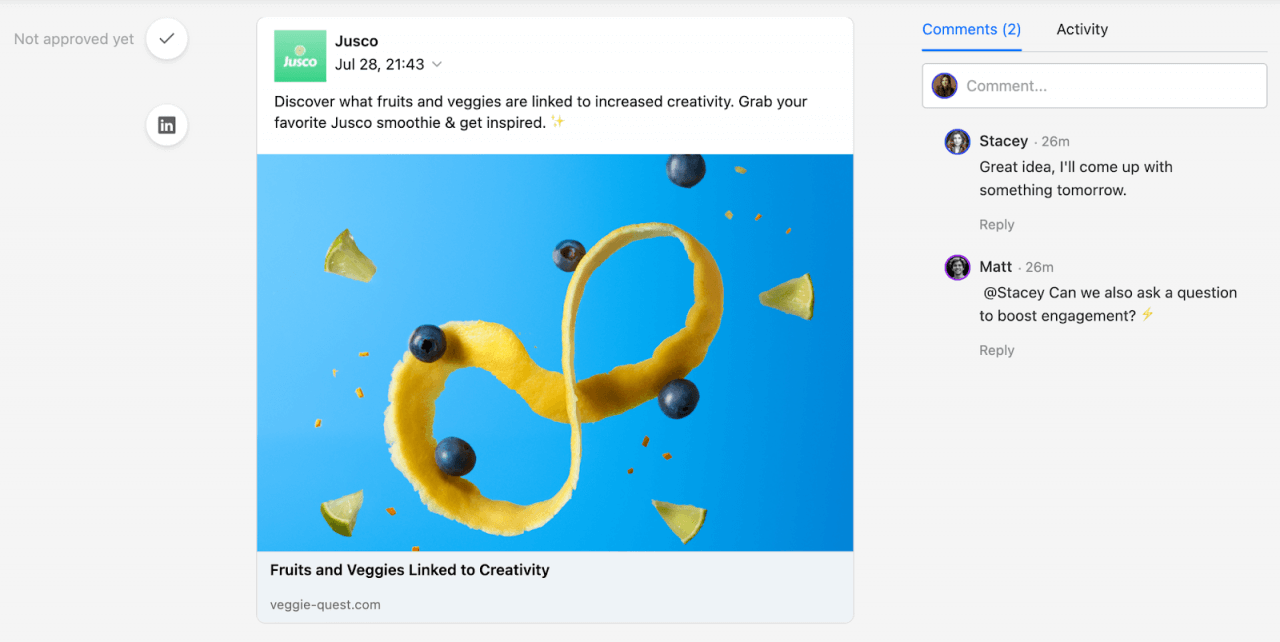Click the Jusco account name
Screen dimensions: 1280x642
[x=357, y=42]
